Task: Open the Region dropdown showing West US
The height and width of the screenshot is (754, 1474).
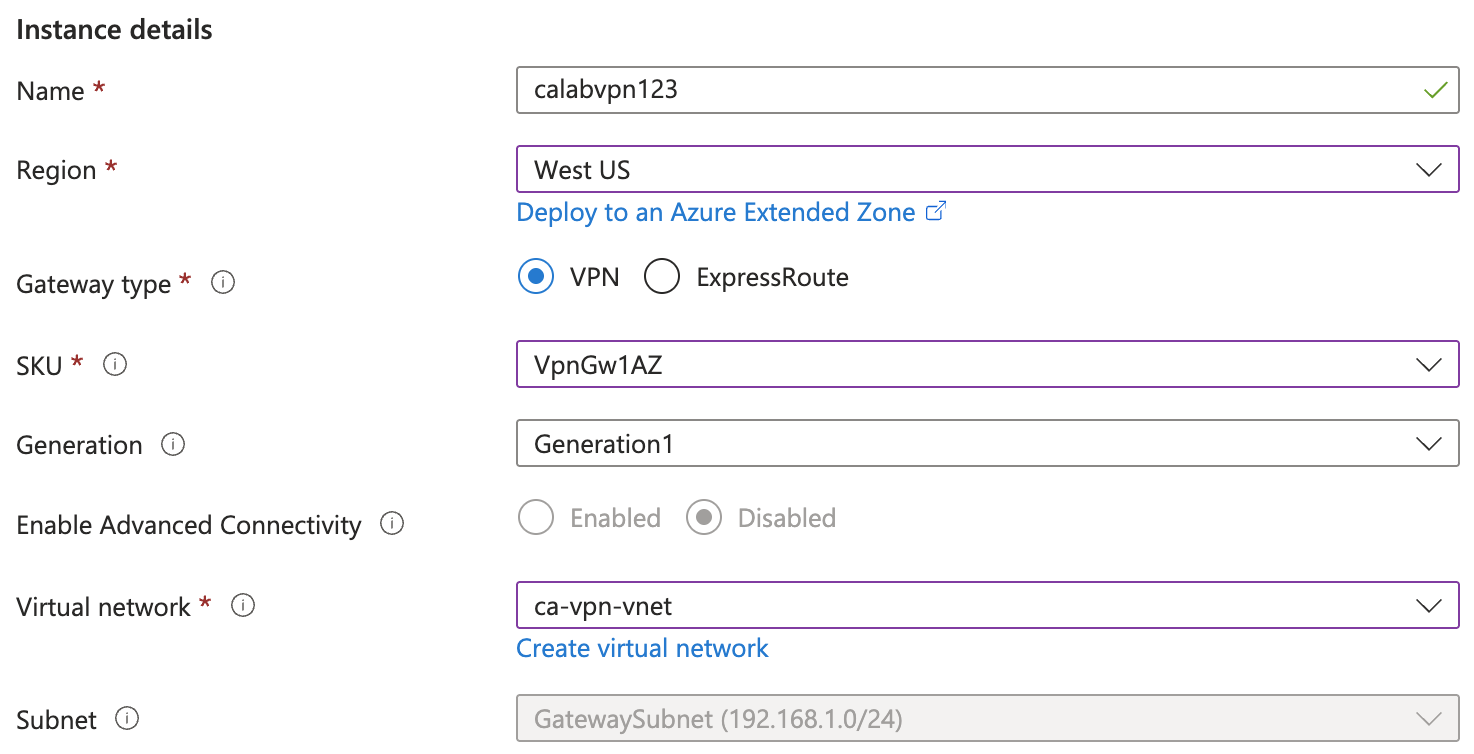Action: click(988, 170)
